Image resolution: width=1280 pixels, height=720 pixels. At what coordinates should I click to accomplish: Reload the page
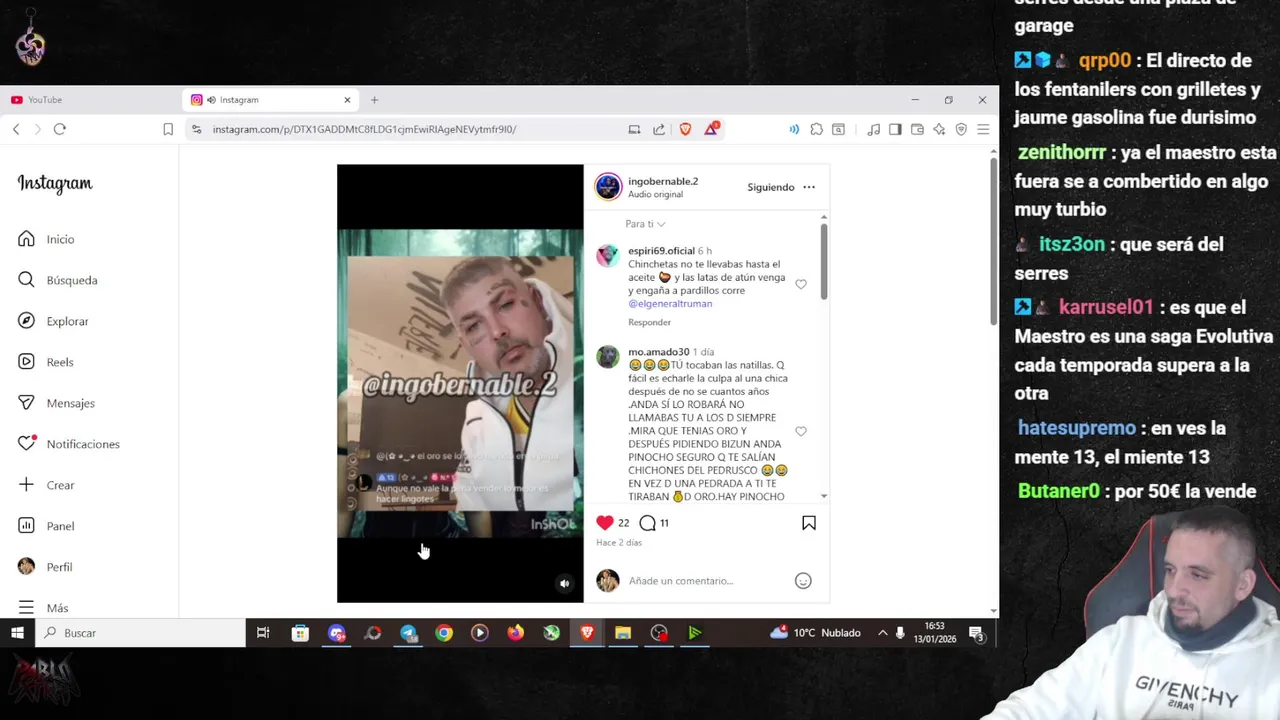pos(60,129)
